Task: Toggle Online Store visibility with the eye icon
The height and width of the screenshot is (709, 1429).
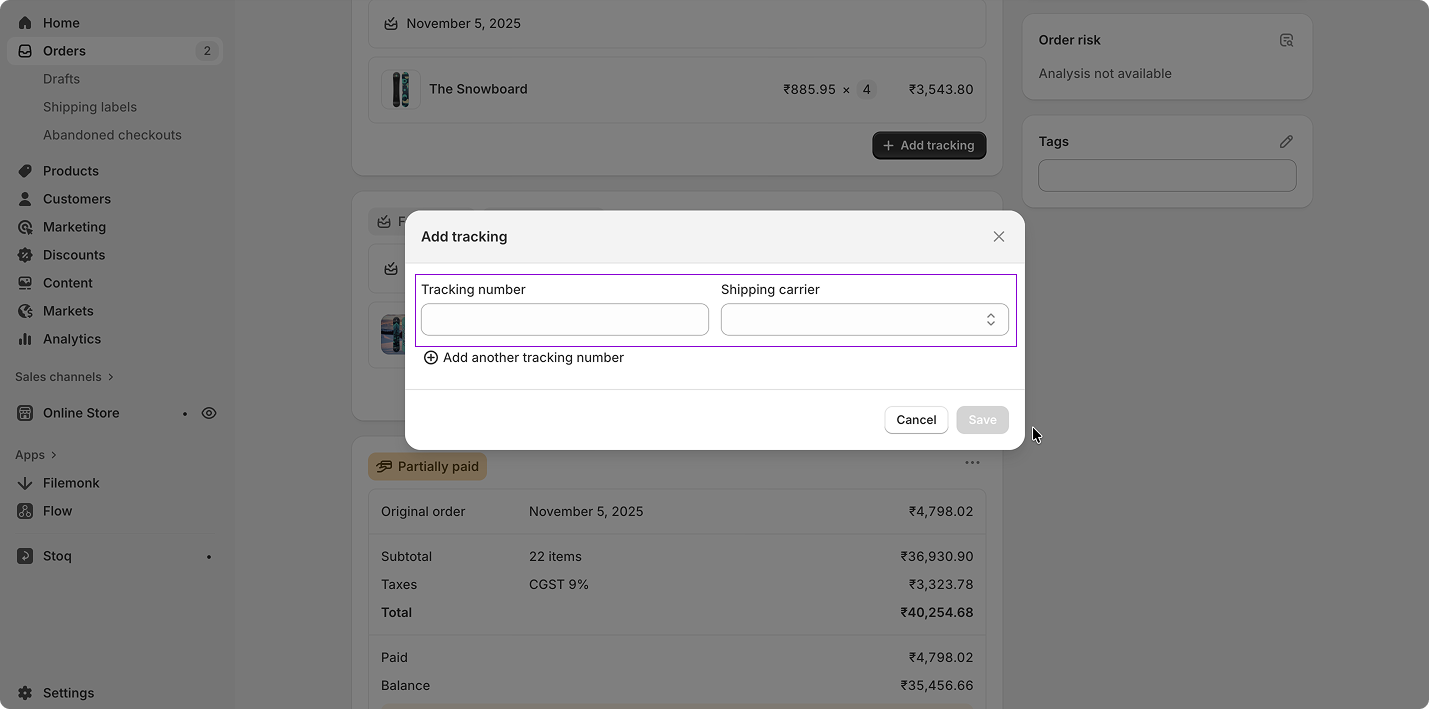Action: [x=209, y=412]
